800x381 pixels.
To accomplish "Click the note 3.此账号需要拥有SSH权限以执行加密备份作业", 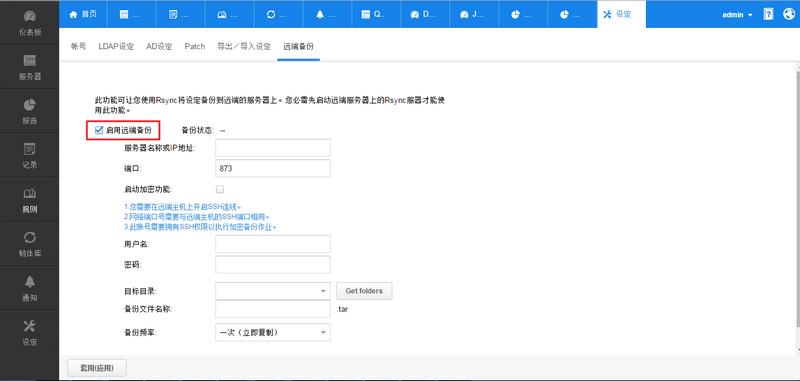I will pyautogui.click(x=201, y=226).
